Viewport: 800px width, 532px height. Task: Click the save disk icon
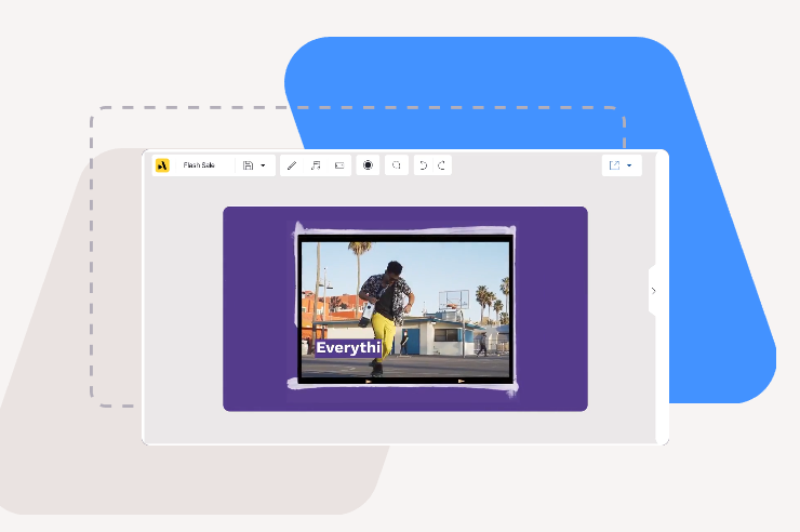(248, 165)
